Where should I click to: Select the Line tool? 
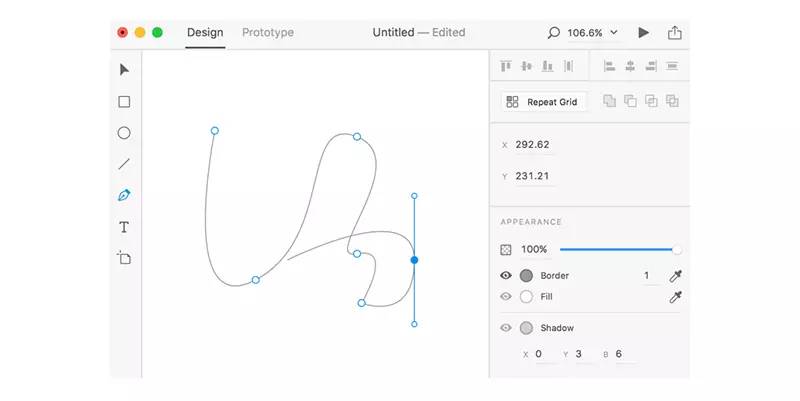click(124, 164)
